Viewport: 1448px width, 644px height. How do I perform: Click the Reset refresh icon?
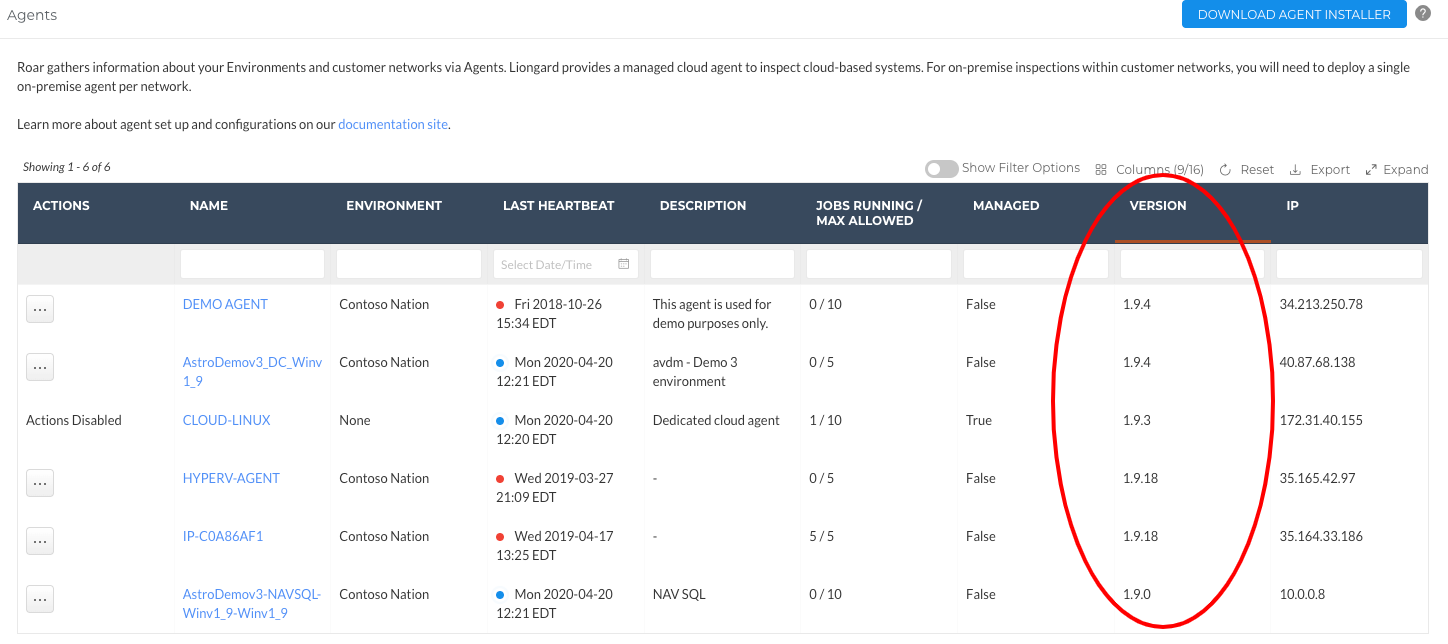pyautogui.click(x=1225, y=170)
